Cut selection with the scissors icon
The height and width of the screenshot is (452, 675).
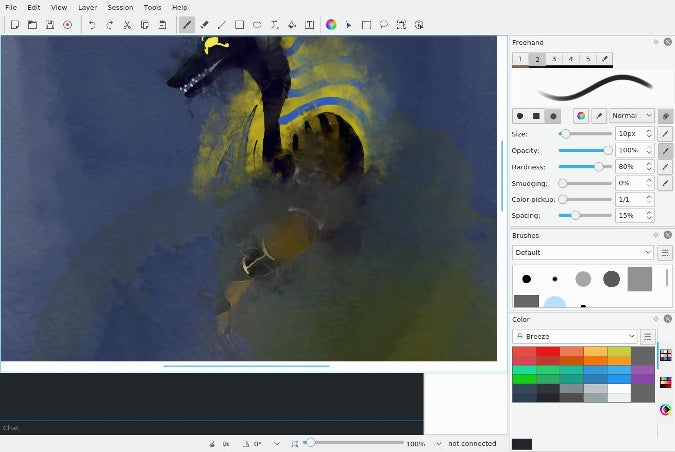(x=127, y=25)
